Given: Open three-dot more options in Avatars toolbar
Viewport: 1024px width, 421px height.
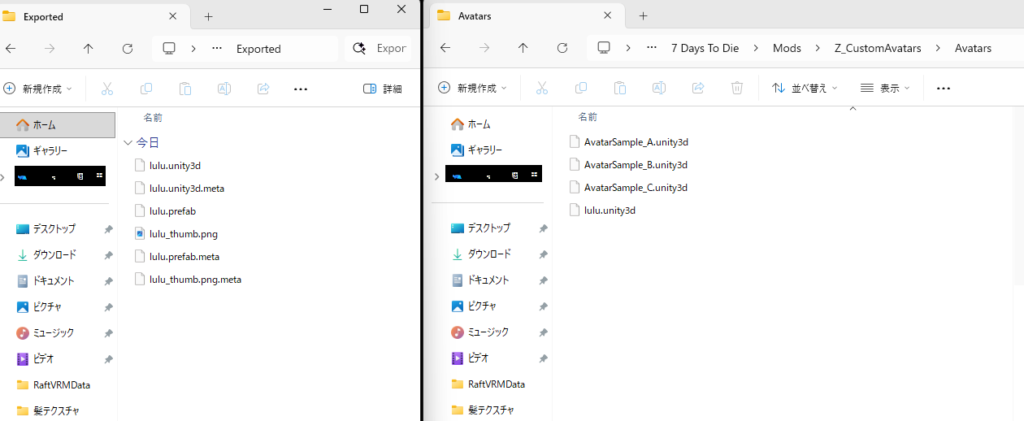Looking at the screenshot, I should (942, 88).
